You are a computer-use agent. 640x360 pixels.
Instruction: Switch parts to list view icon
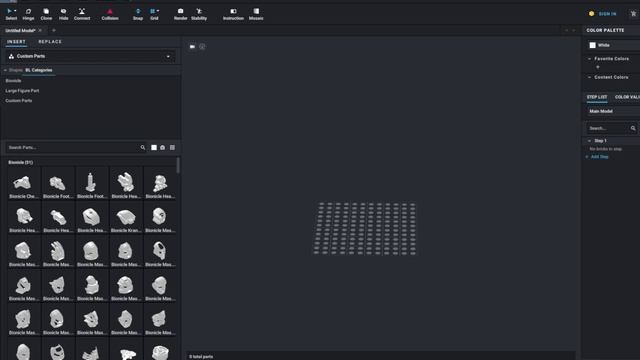[172, 147]
